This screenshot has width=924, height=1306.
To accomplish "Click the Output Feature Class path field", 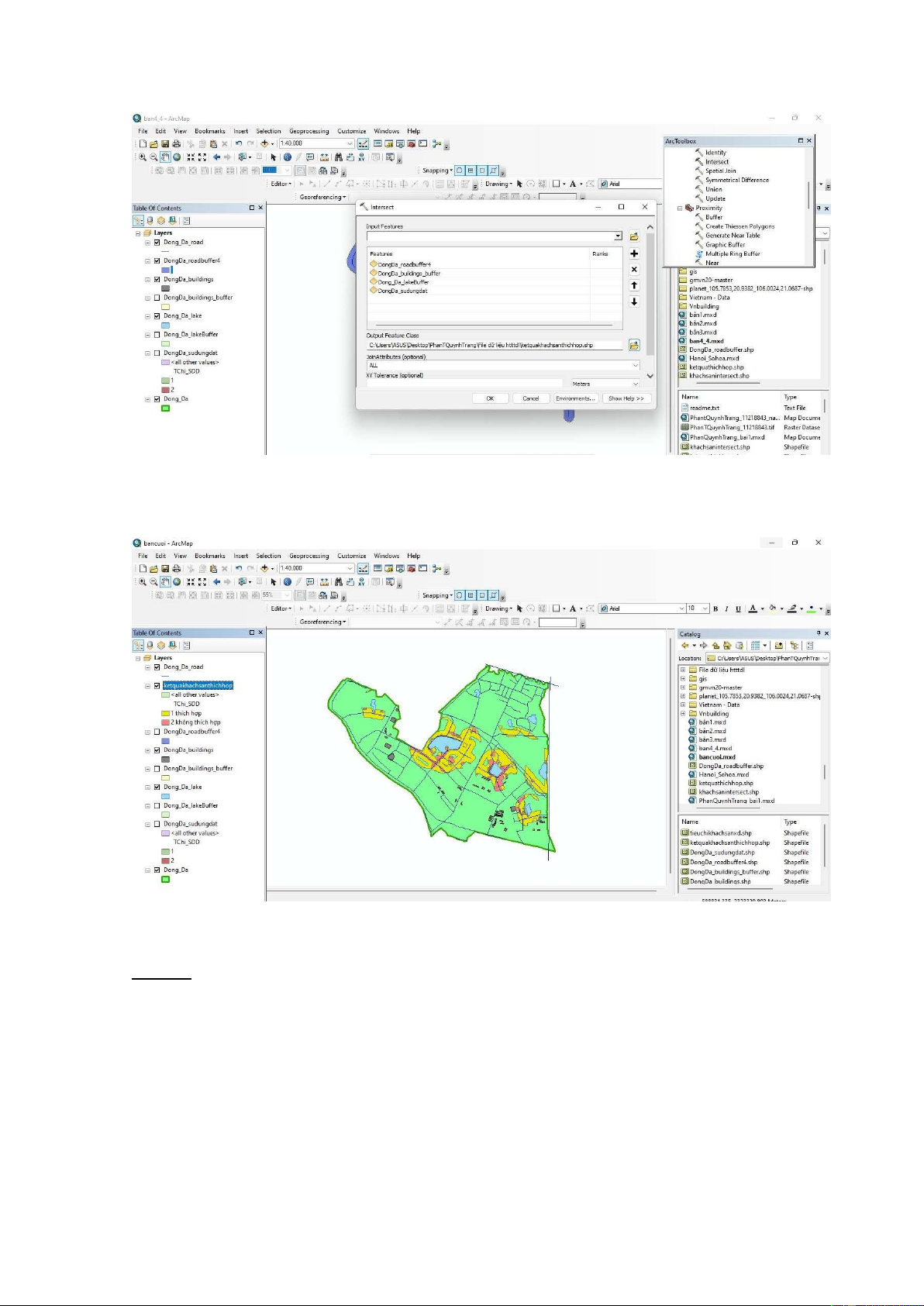I will point(494,345).
